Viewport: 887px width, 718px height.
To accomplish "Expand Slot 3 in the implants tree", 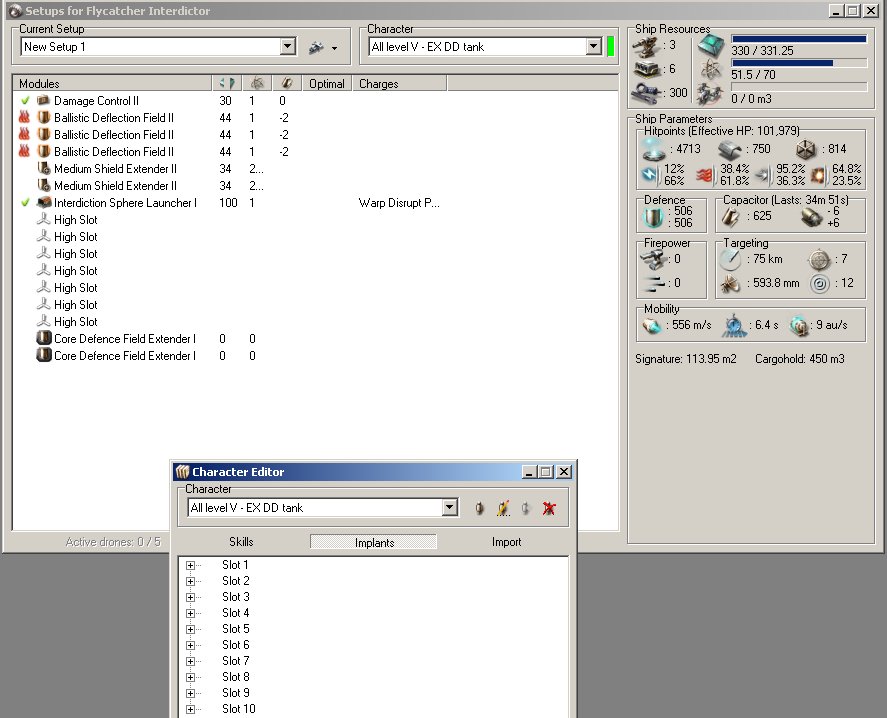I will pyautogui.click(x=191, y=597).
